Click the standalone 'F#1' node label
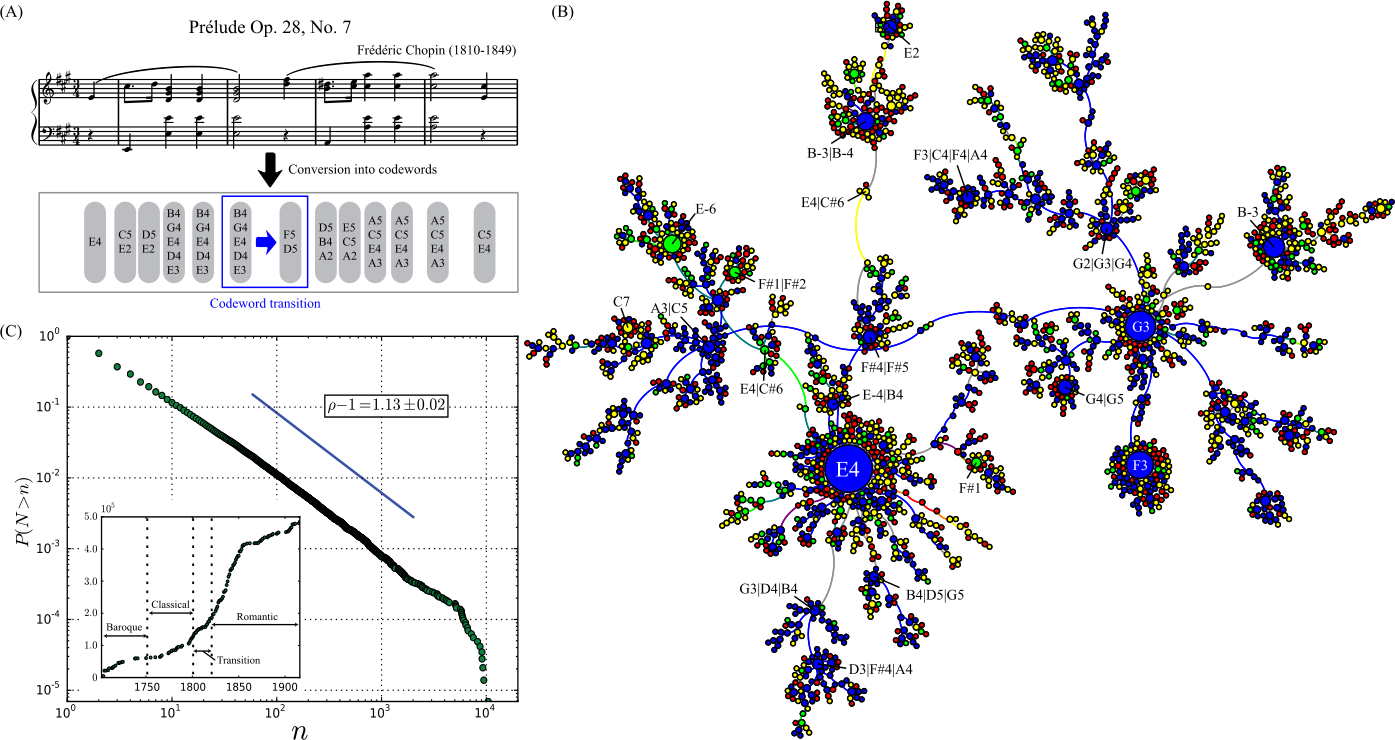 click(x=969, y=488)
